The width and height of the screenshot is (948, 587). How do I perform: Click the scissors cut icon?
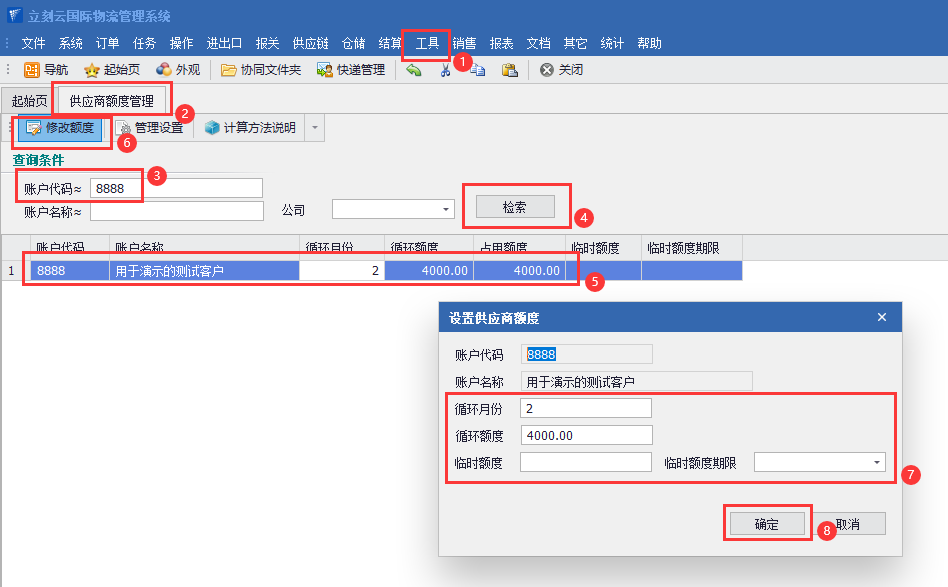(x=446, y=70)
